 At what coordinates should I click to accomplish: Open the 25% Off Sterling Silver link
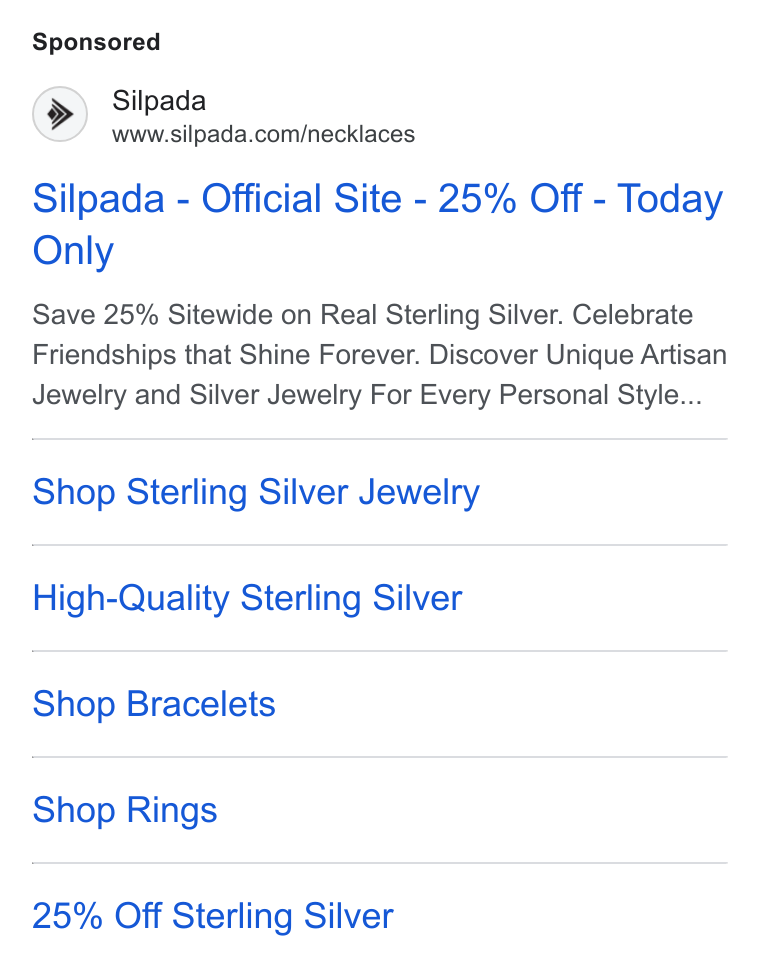click(212, 916)
